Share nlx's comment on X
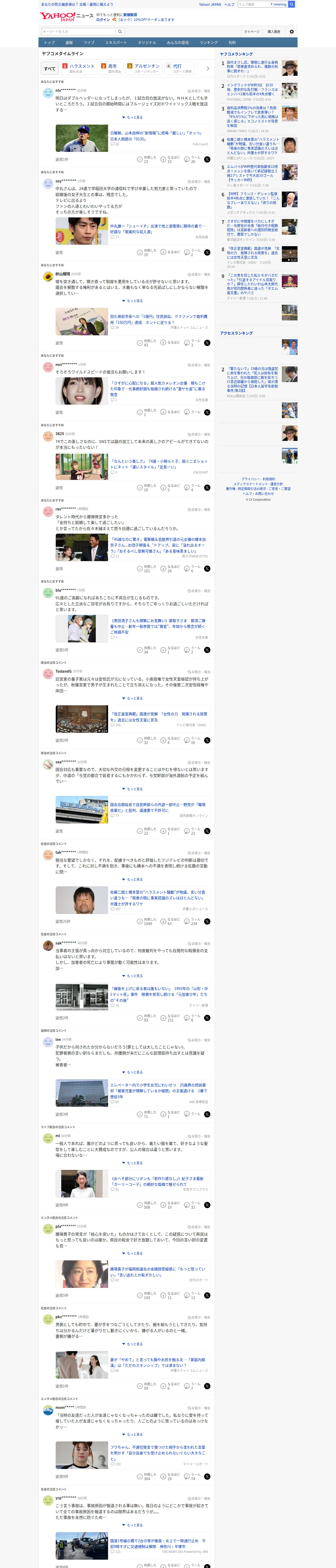Image resolution: width=336 pixels, height=1568 pixels. point(207,159)
